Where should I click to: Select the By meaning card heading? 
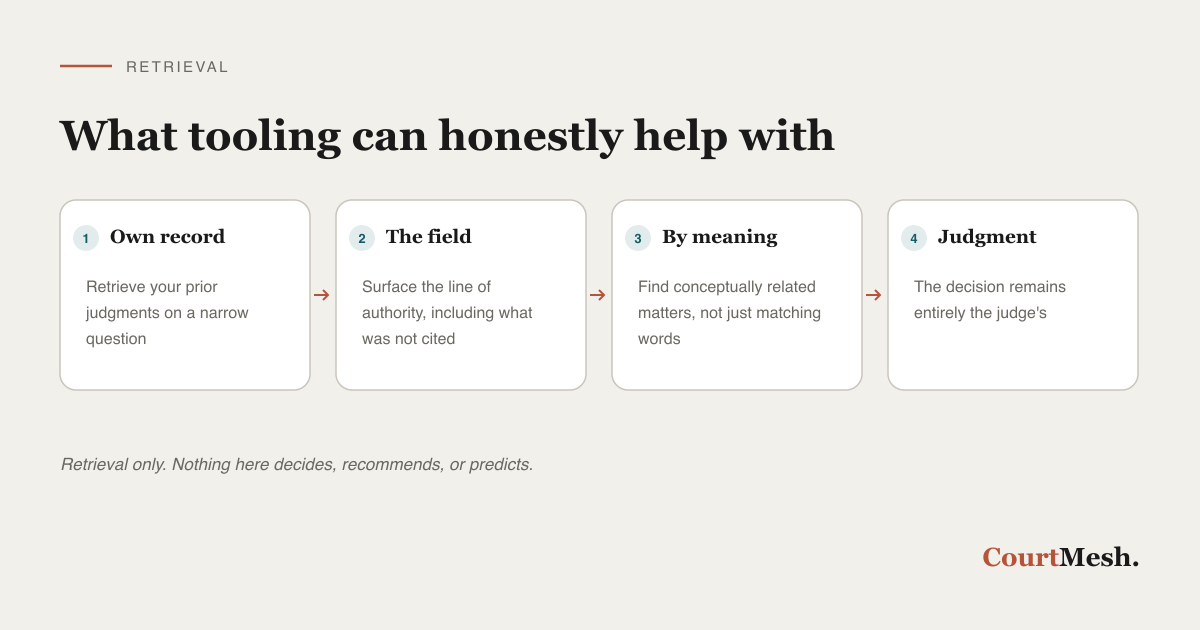coord(719,237)
